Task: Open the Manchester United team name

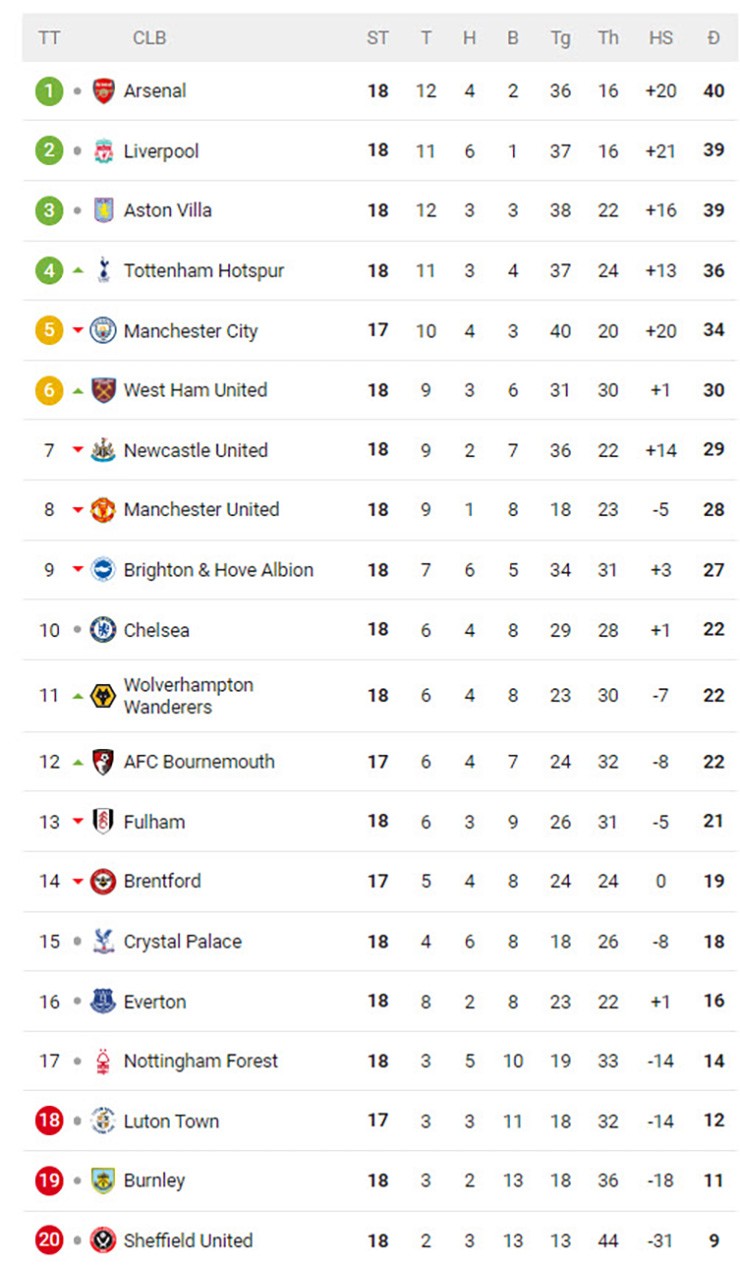Action: (201, 510)
